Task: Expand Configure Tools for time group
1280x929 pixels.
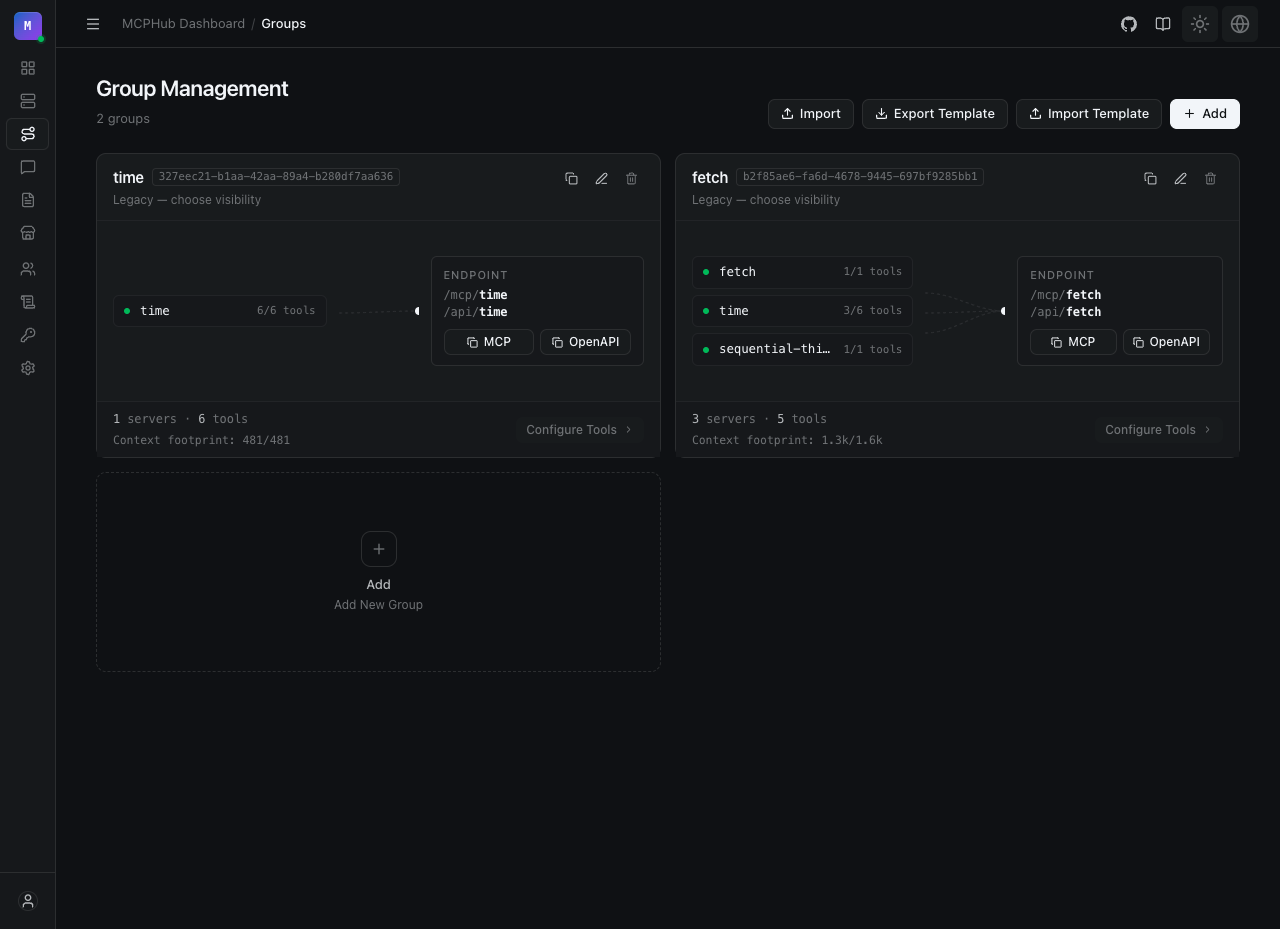Action: (x=579, y=429)
